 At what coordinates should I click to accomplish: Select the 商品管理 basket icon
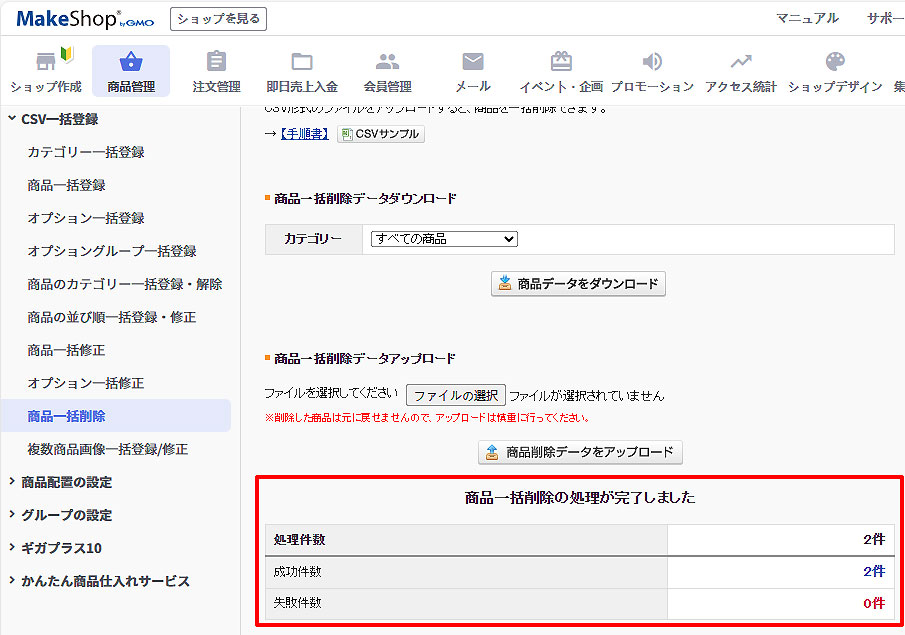131,62
